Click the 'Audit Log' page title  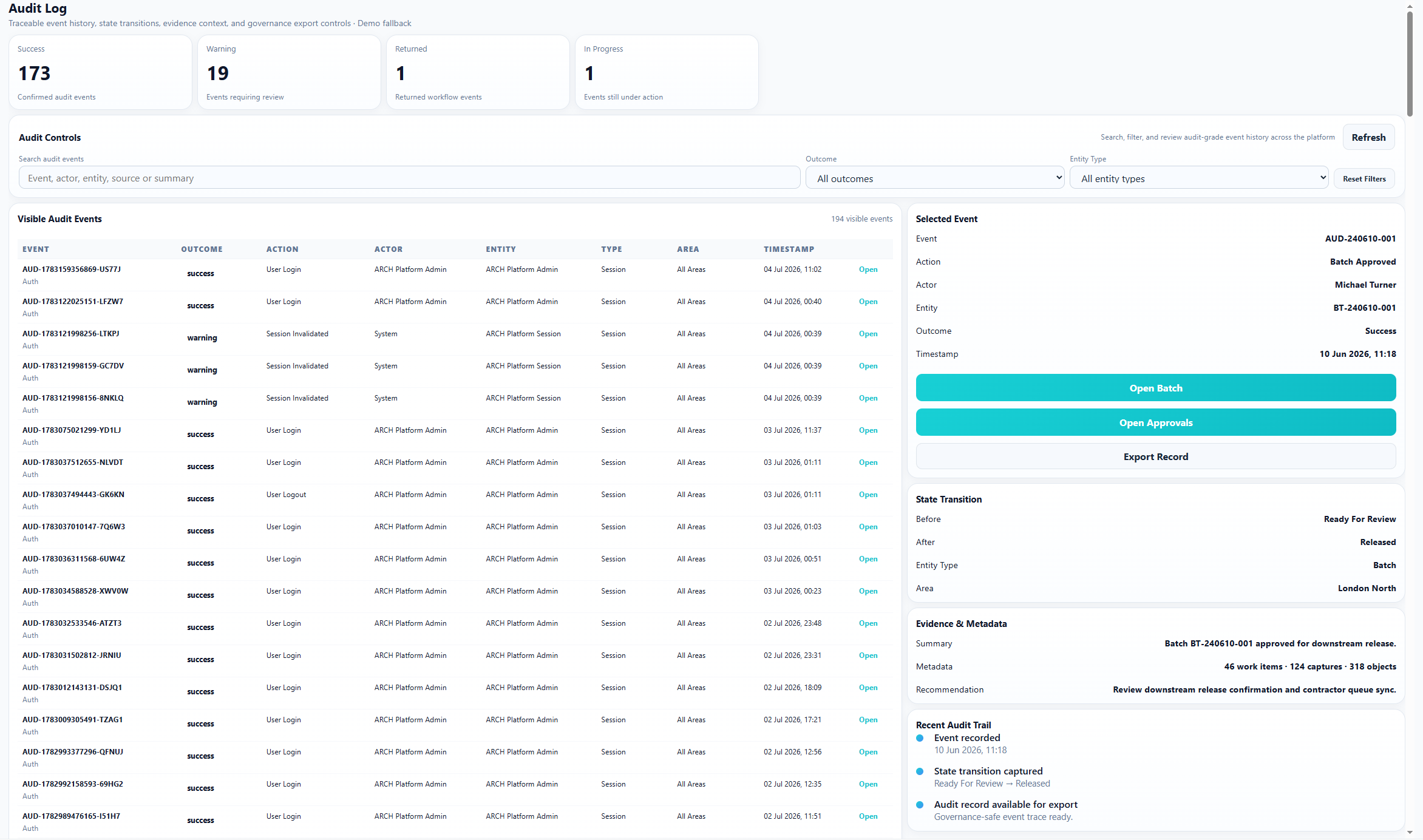(38, 8)
